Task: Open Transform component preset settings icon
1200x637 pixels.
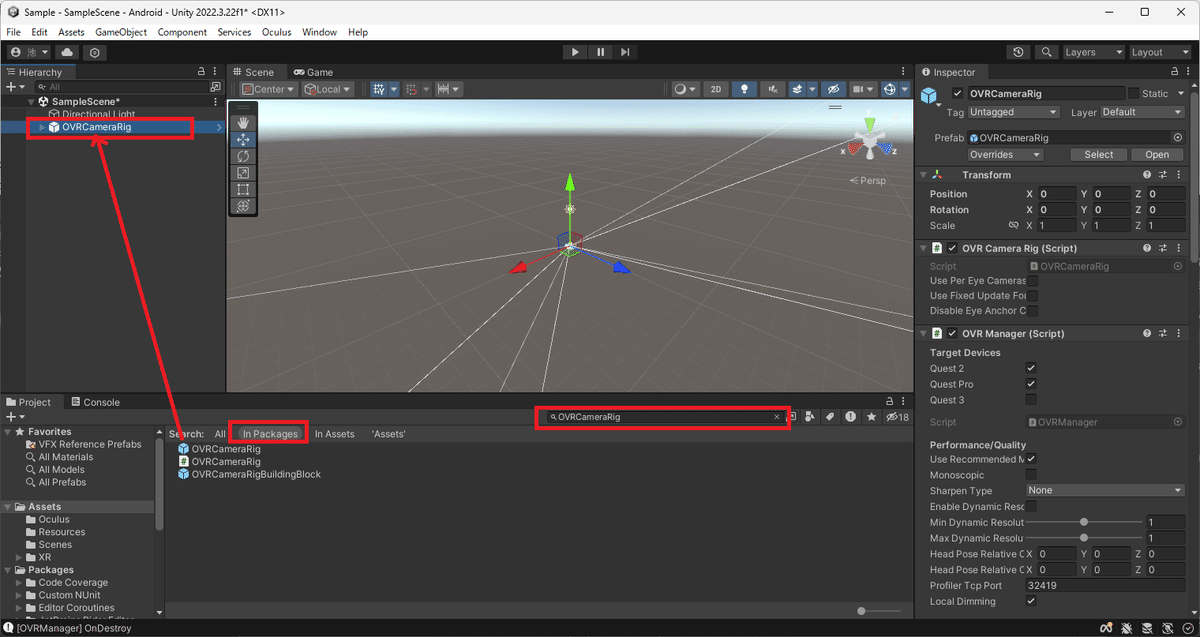Action: pyautogui.click(x=1163, y=175)
